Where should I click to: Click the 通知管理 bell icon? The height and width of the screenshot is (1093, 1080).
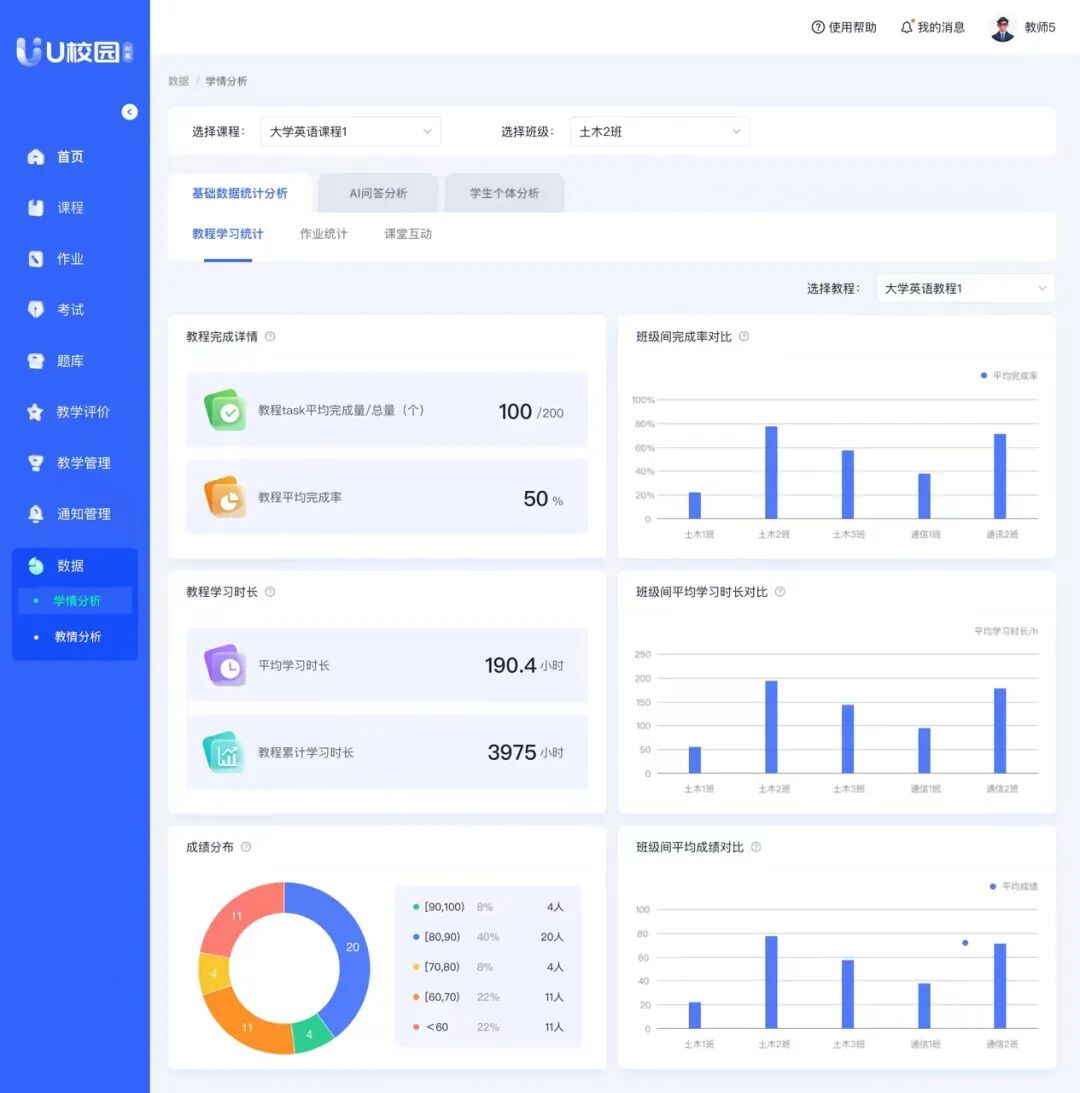pos(36,514)
